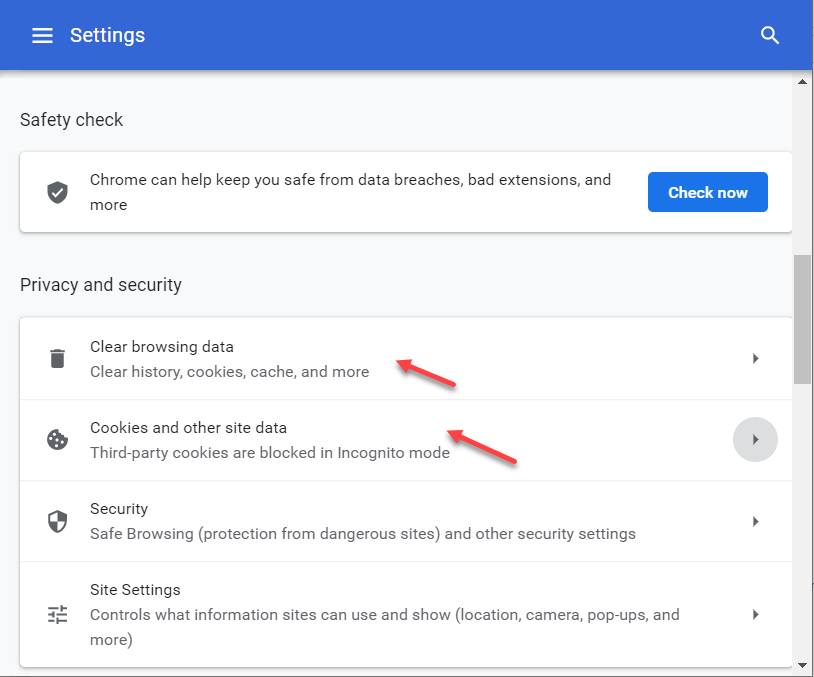The width and height of the screenshot is (814, 677).
Task: Run the Check now safety check
Action: point(707,192)
